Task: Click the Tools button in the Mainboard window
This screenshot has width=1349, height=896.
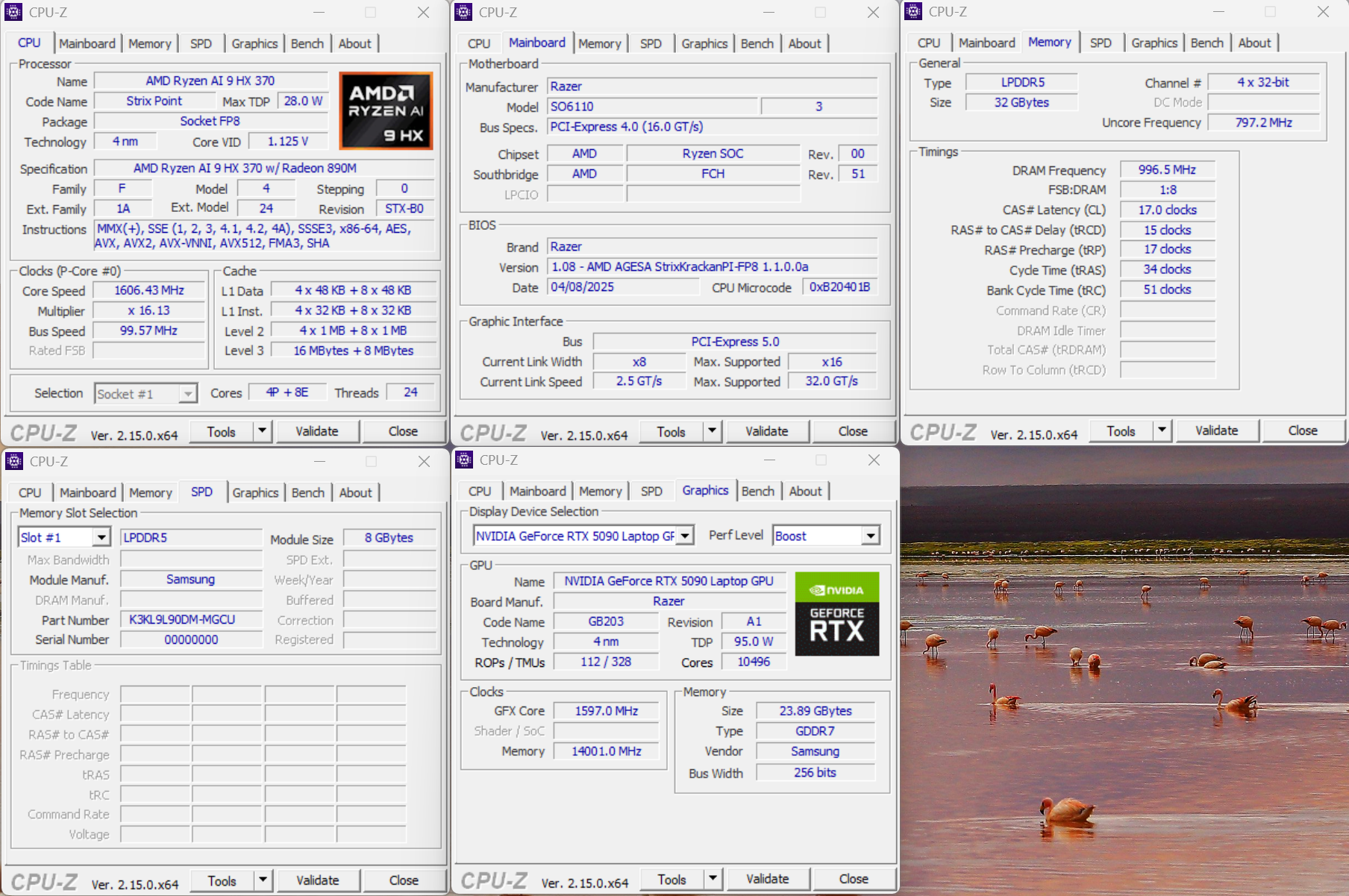Action: point(671,431)
